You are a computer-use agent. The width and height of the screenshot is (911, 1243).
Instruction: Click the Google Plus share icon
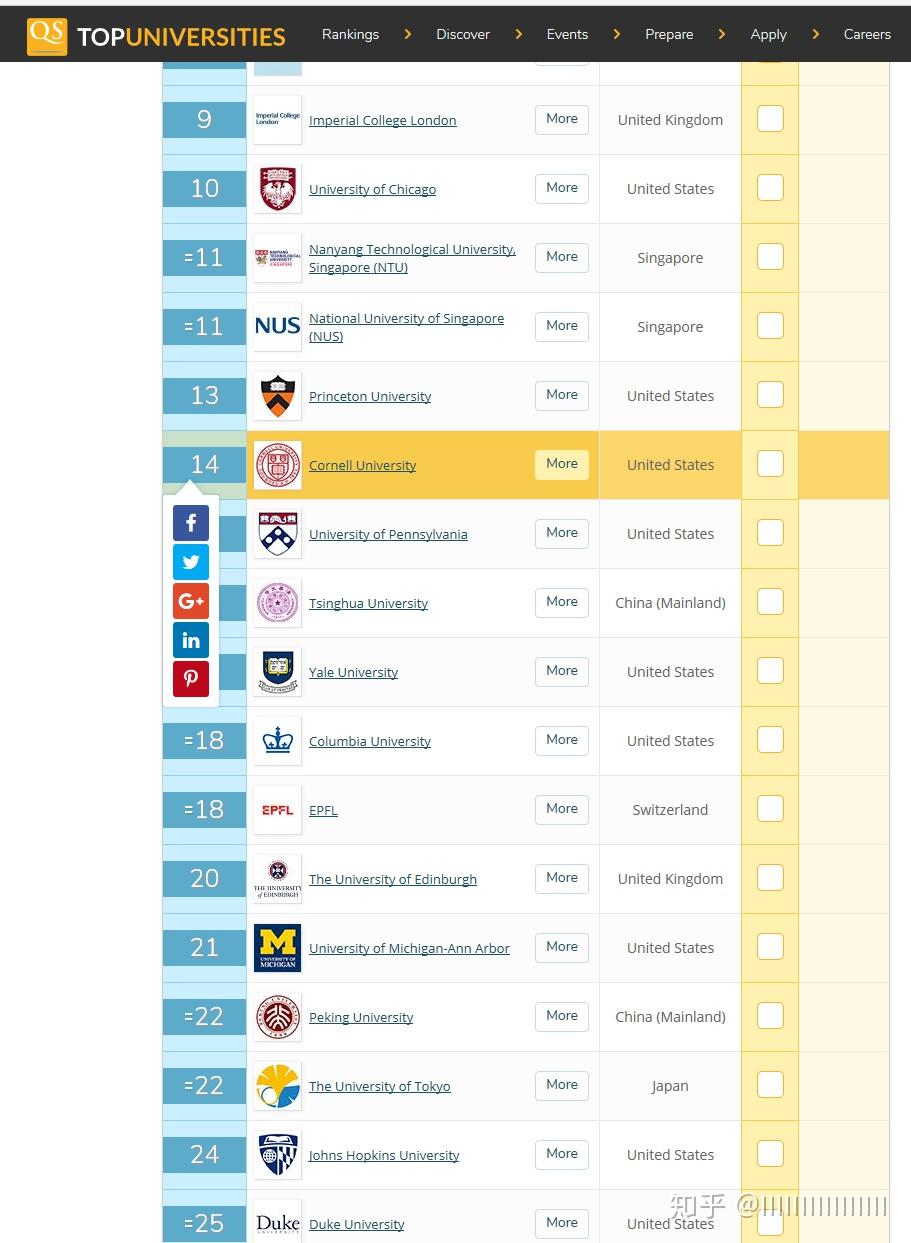191,601
